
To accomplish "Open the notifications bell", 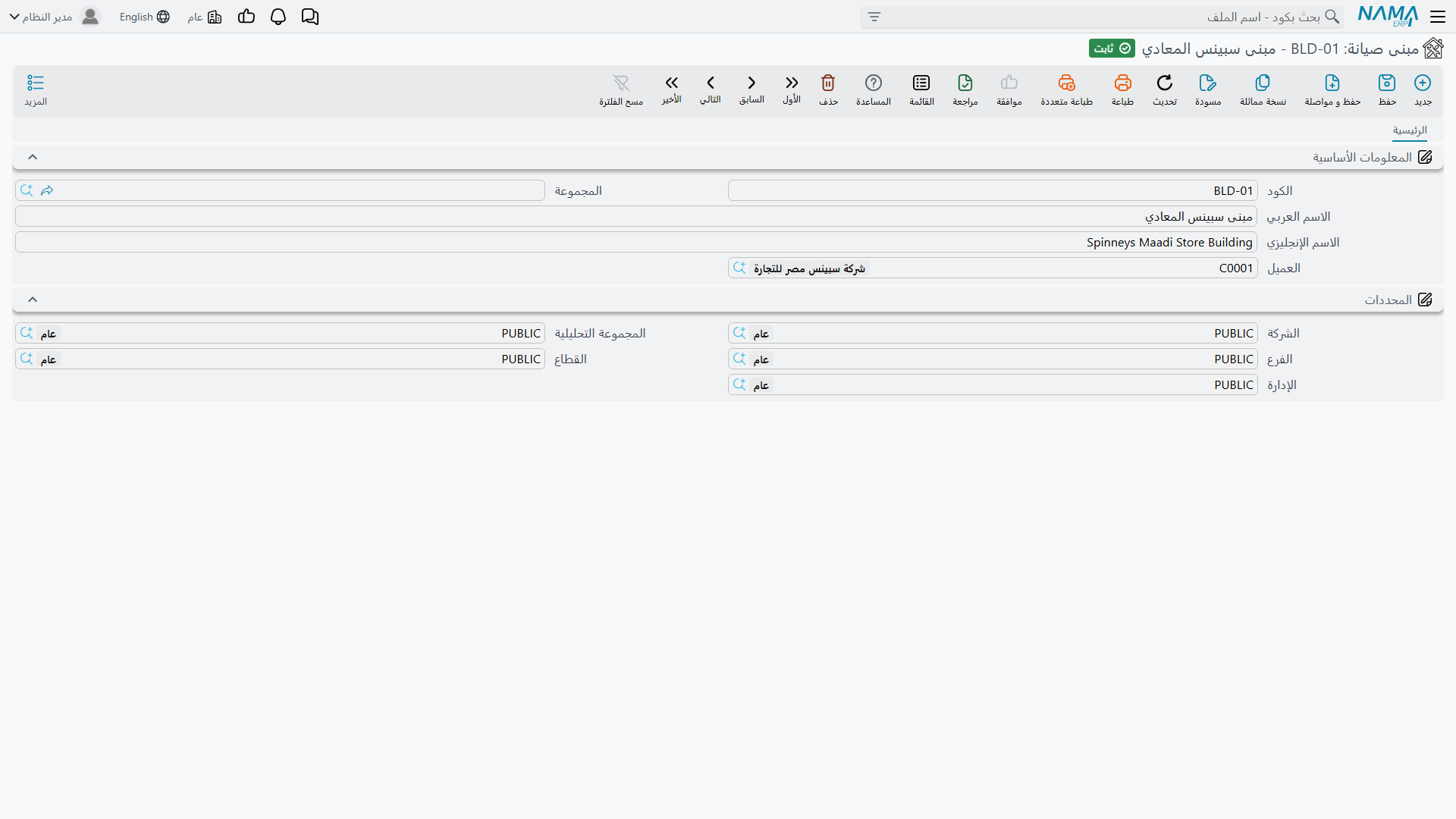I will (278, 17).
